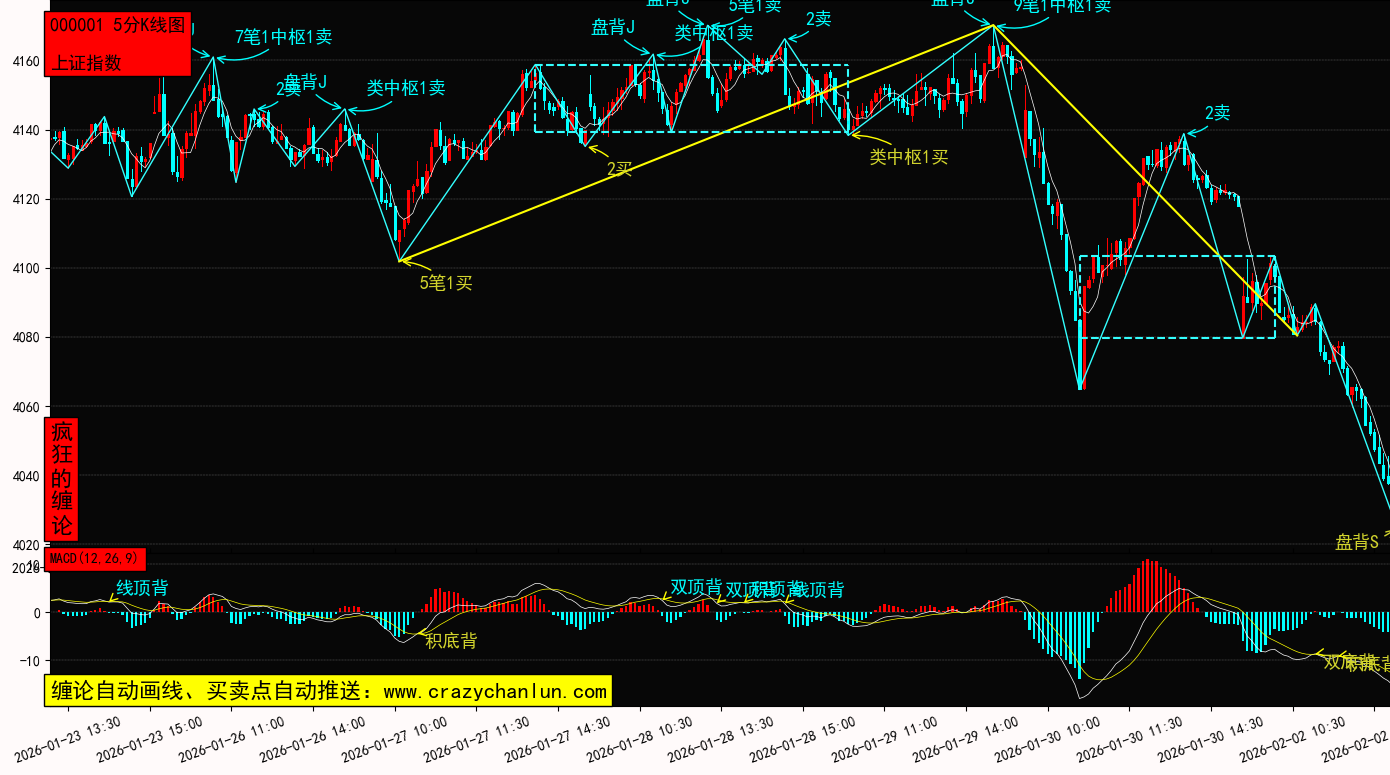Select the 9笔1中枢1卖 label at chart top
This screenshot has height=775, width=1390.
tap(1062, 6)
